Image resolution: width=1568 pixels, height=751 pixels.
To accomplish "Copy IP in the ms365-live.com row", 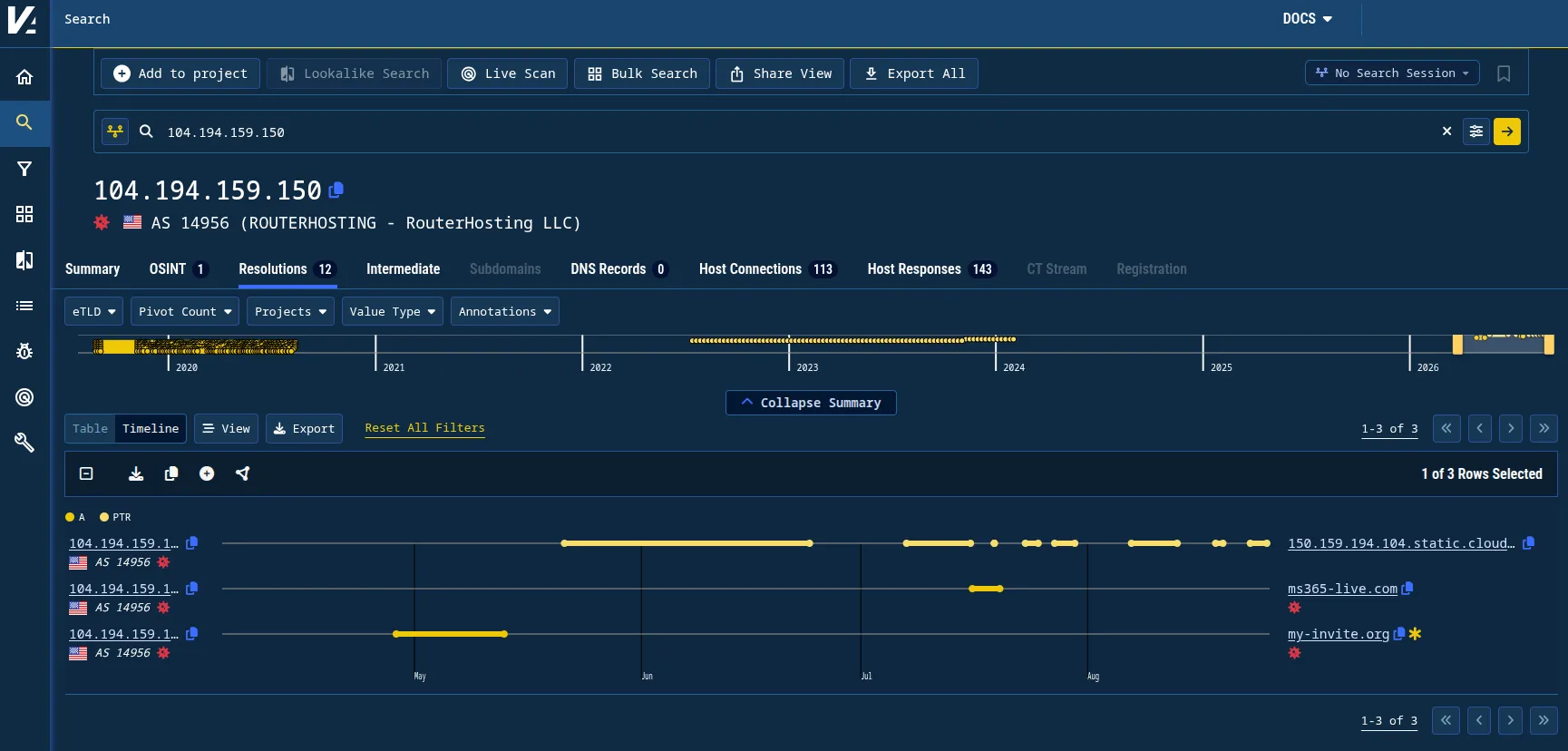I will [x=192, y=589].
